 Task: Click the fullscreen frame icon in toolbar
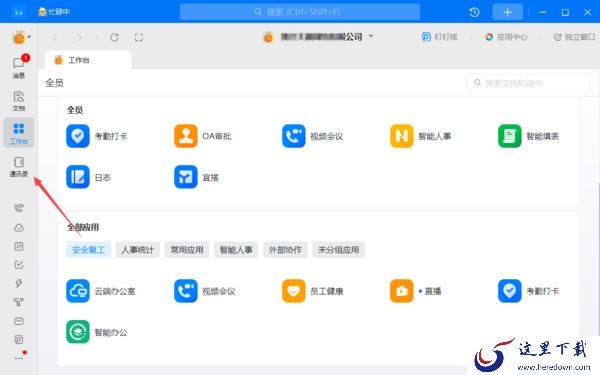139,37
